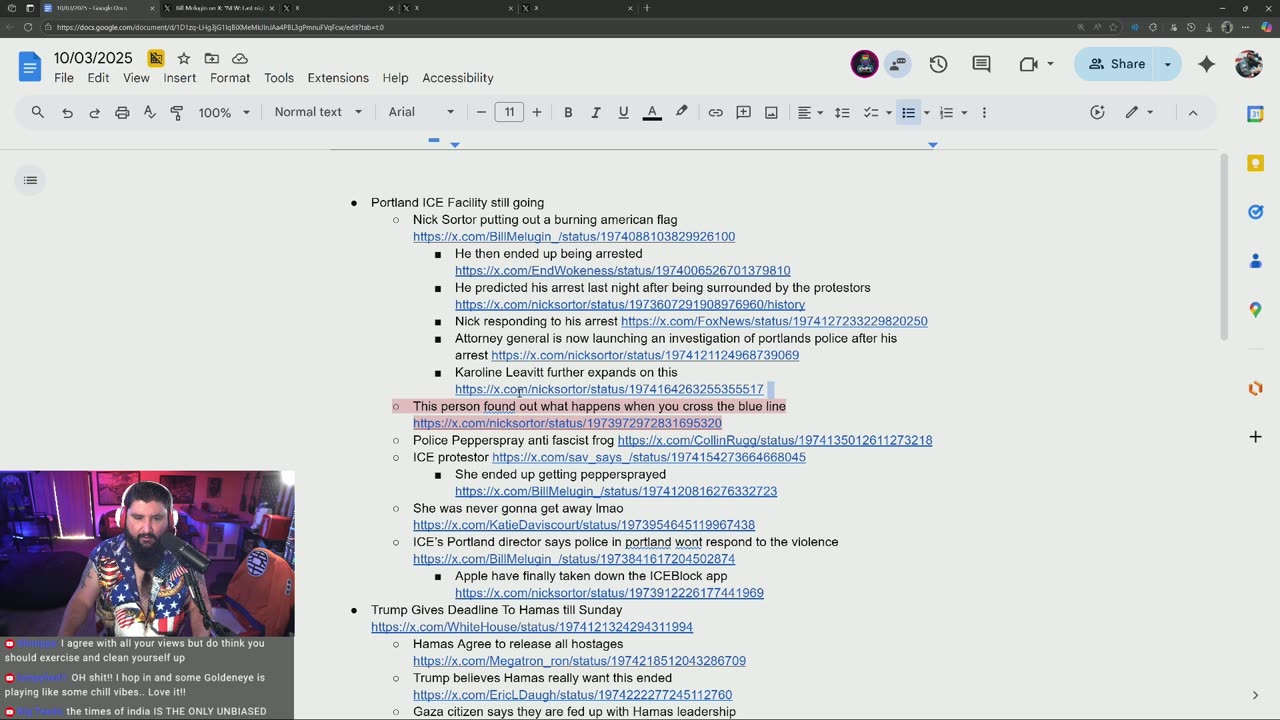Viewport: 1280px width, 720px height.
Task: Open the 100% zoom dropdown
Action: coord(223,113)
